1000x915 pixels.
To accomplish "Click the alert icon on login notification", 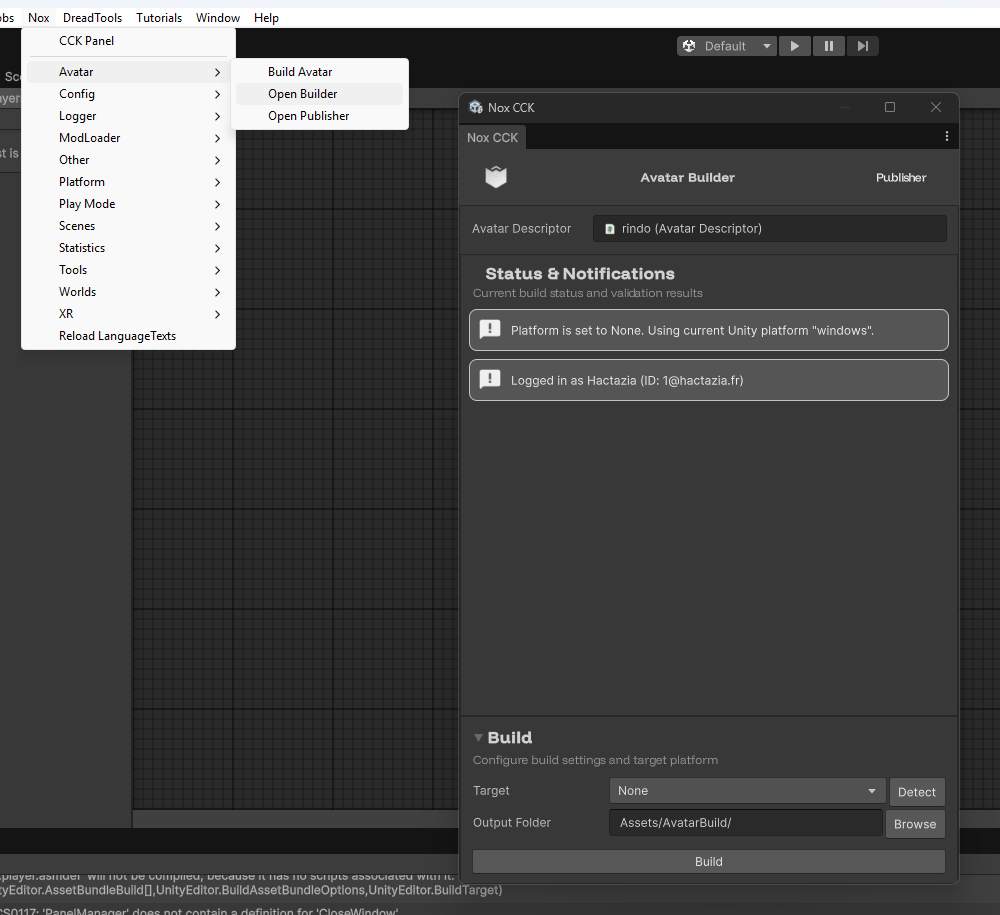I will [490, 380].
